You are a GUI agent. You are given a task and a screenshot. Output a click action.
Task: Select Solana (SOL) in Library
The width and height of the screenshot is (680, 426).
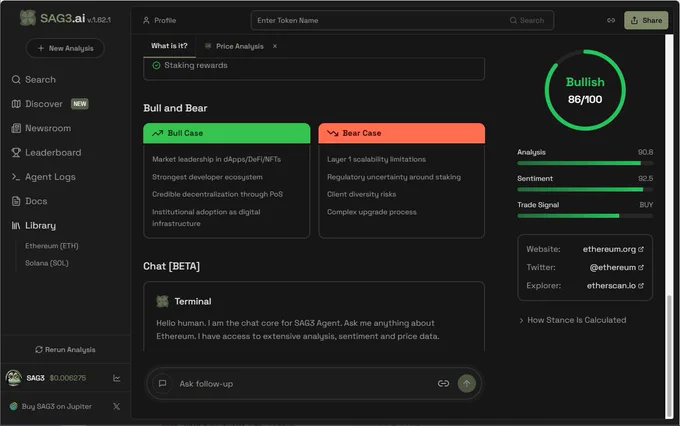pyautogui.click(x=47, y=263)
